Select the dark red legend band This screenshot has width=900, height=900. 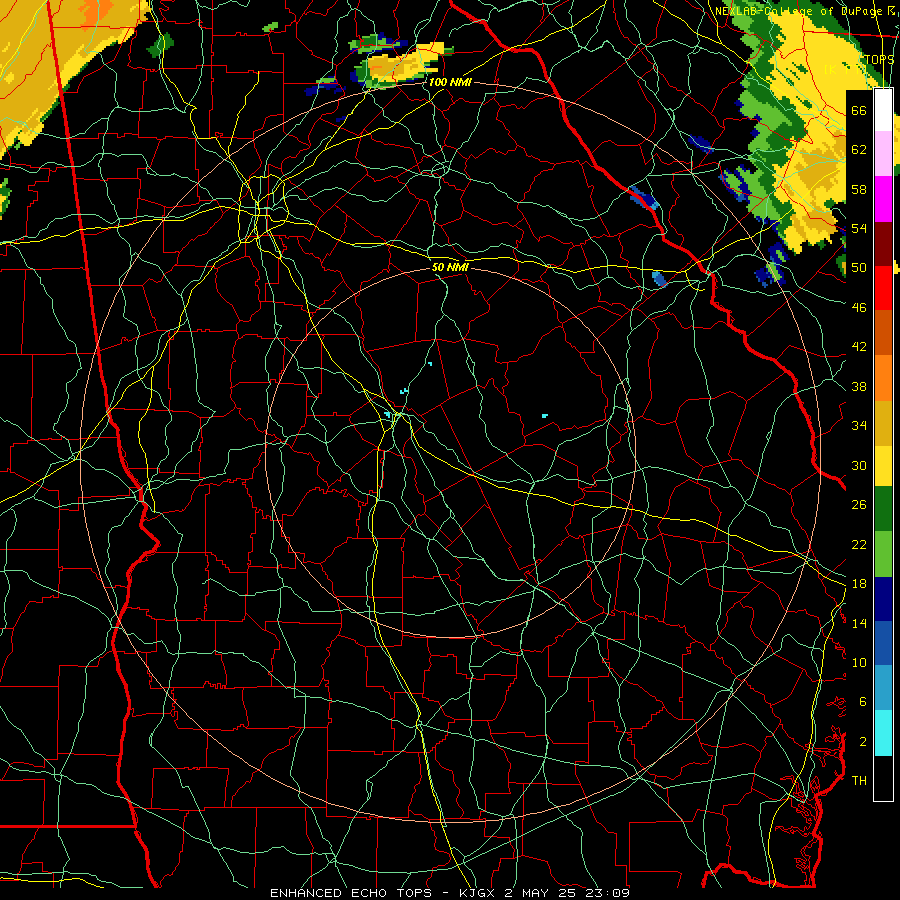pos(883,243)
